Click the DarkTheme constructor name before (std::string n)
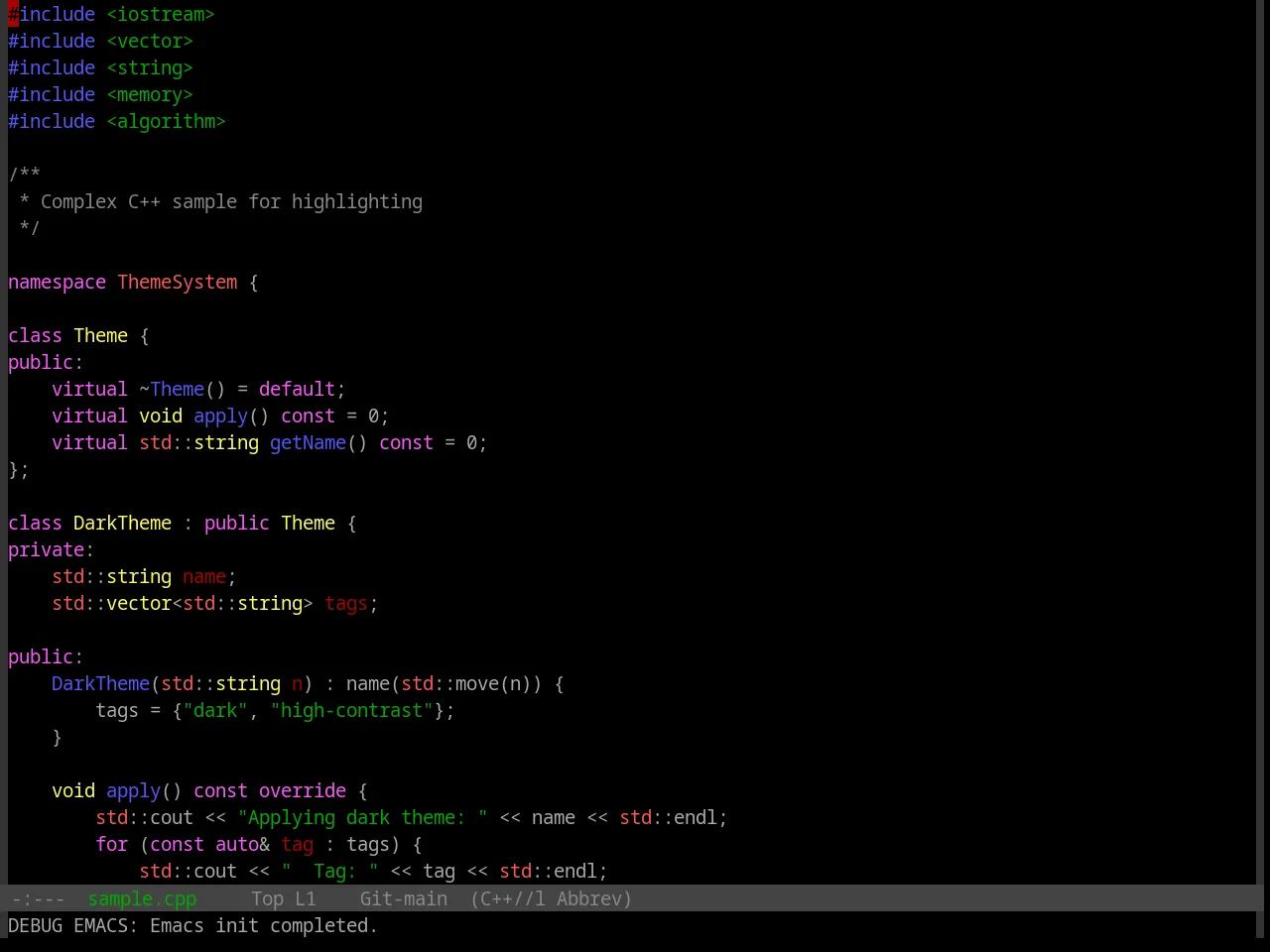The image size is (1270, 952). click(100, 683)
